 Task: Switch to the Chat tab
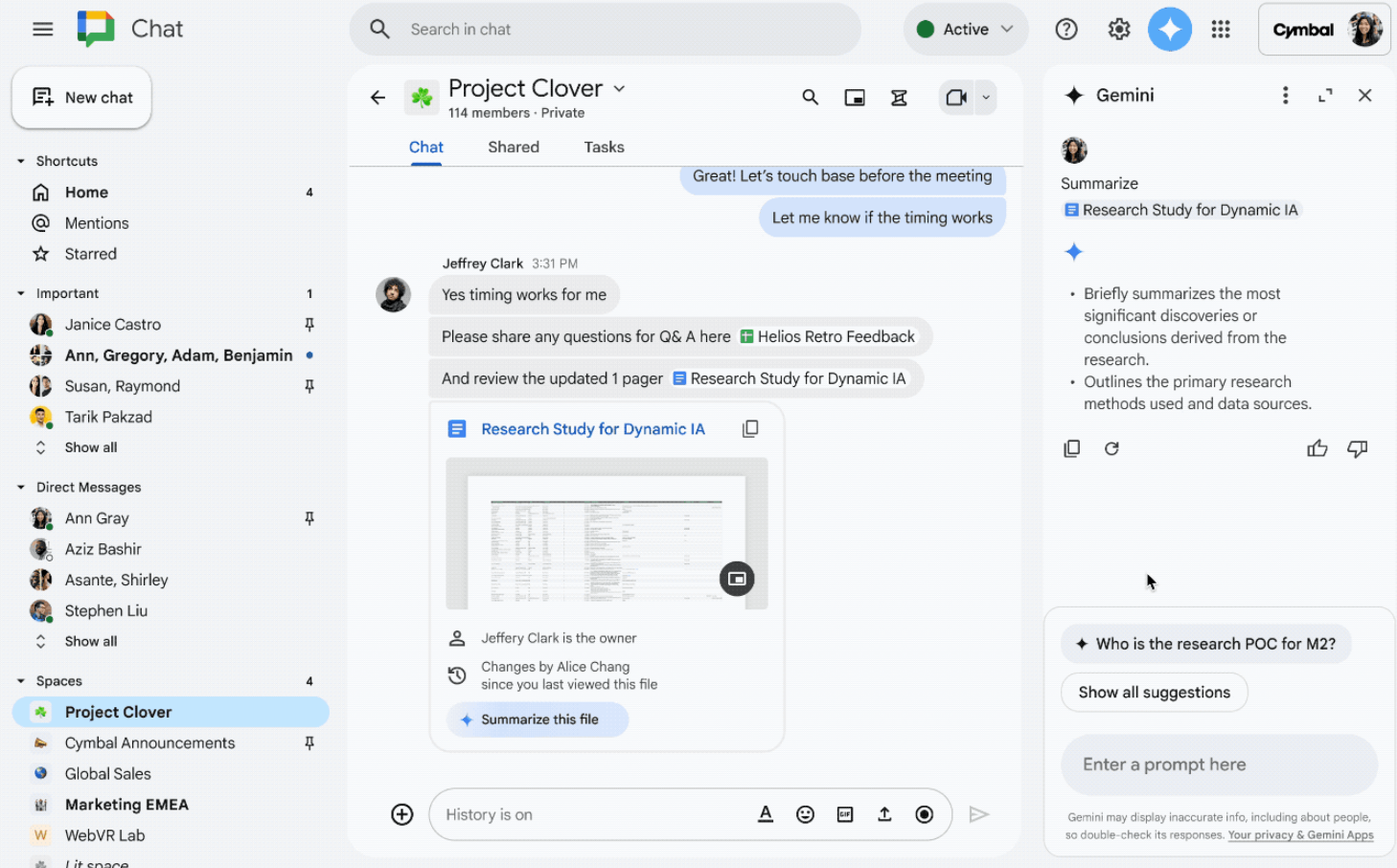pyautogui.click(x=425, y=147)
